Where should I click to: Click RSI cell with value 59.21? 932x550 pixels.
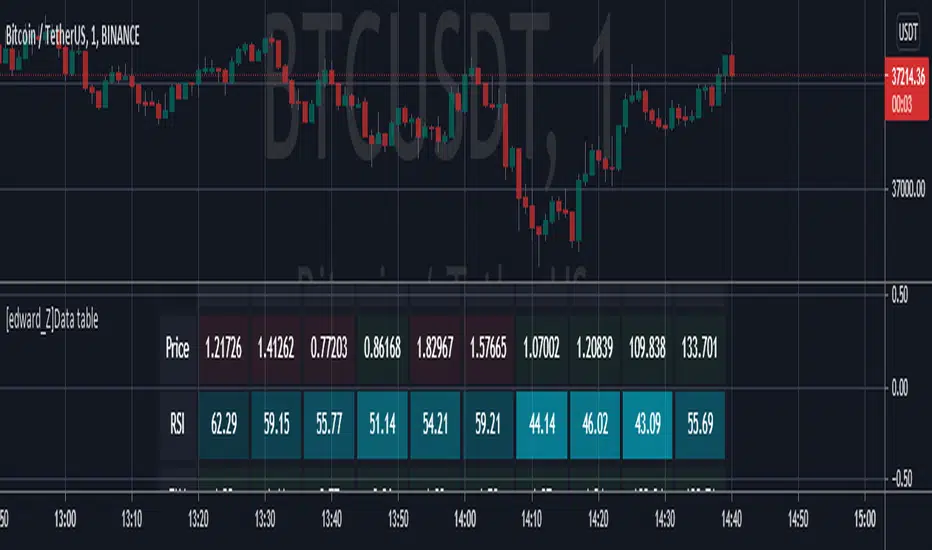488,425
